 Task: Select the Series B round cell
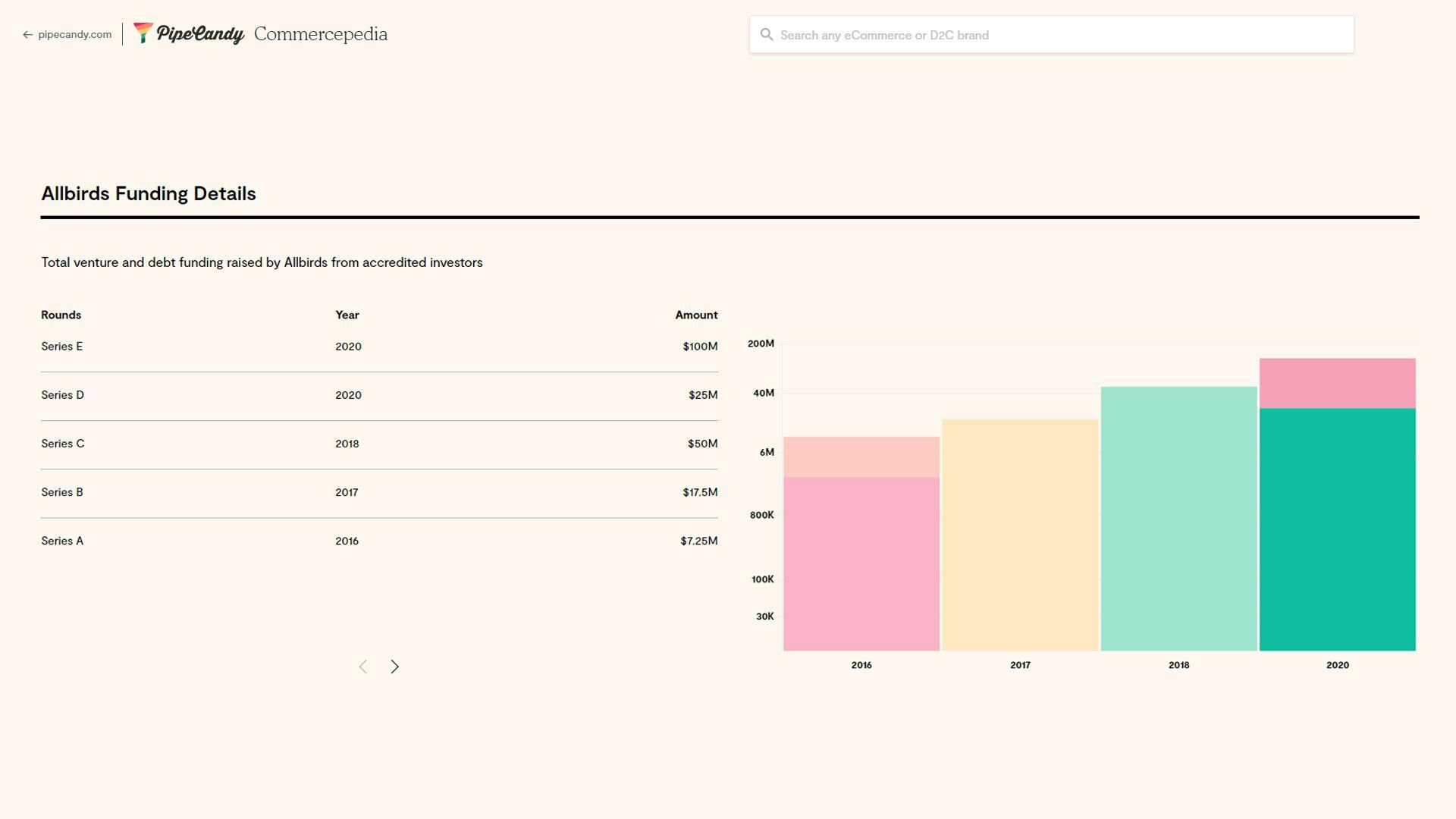click(x=62, y=492)
